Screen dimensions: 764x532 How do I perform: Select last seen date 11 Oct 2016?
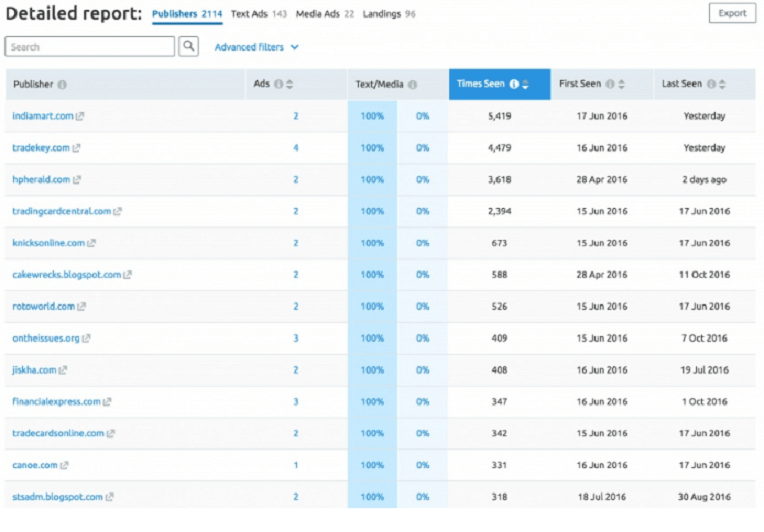pos(705,275)
